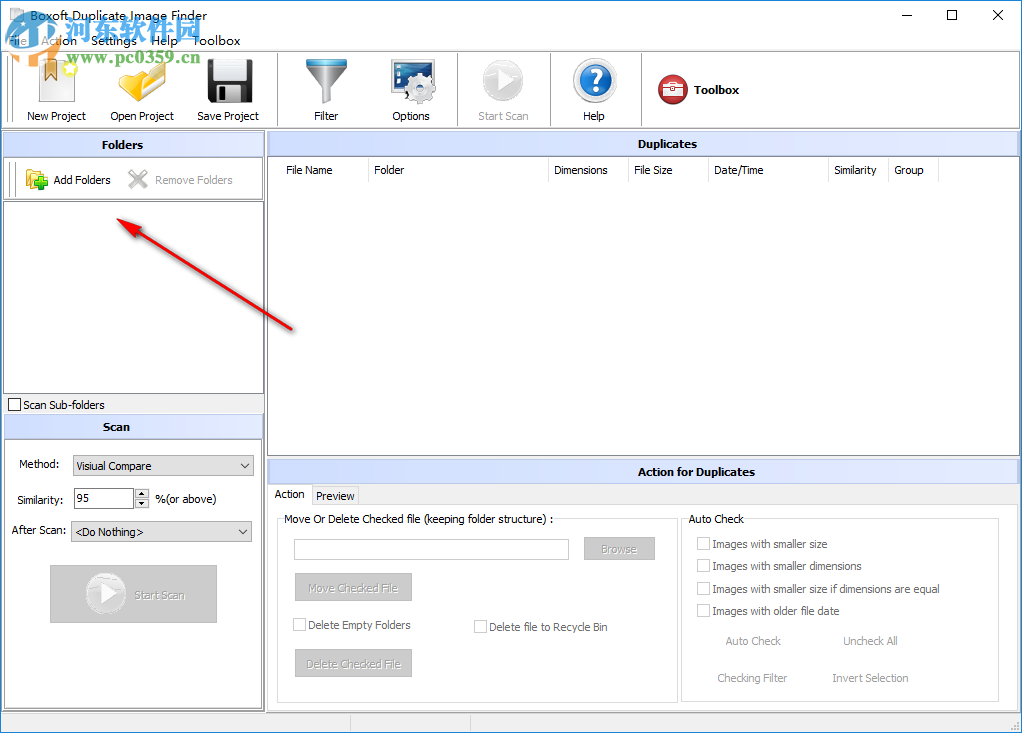Viewport: 1022px width, 733px height.
Task: Open a project with the Open Project icon
Action: click(141, 88)
